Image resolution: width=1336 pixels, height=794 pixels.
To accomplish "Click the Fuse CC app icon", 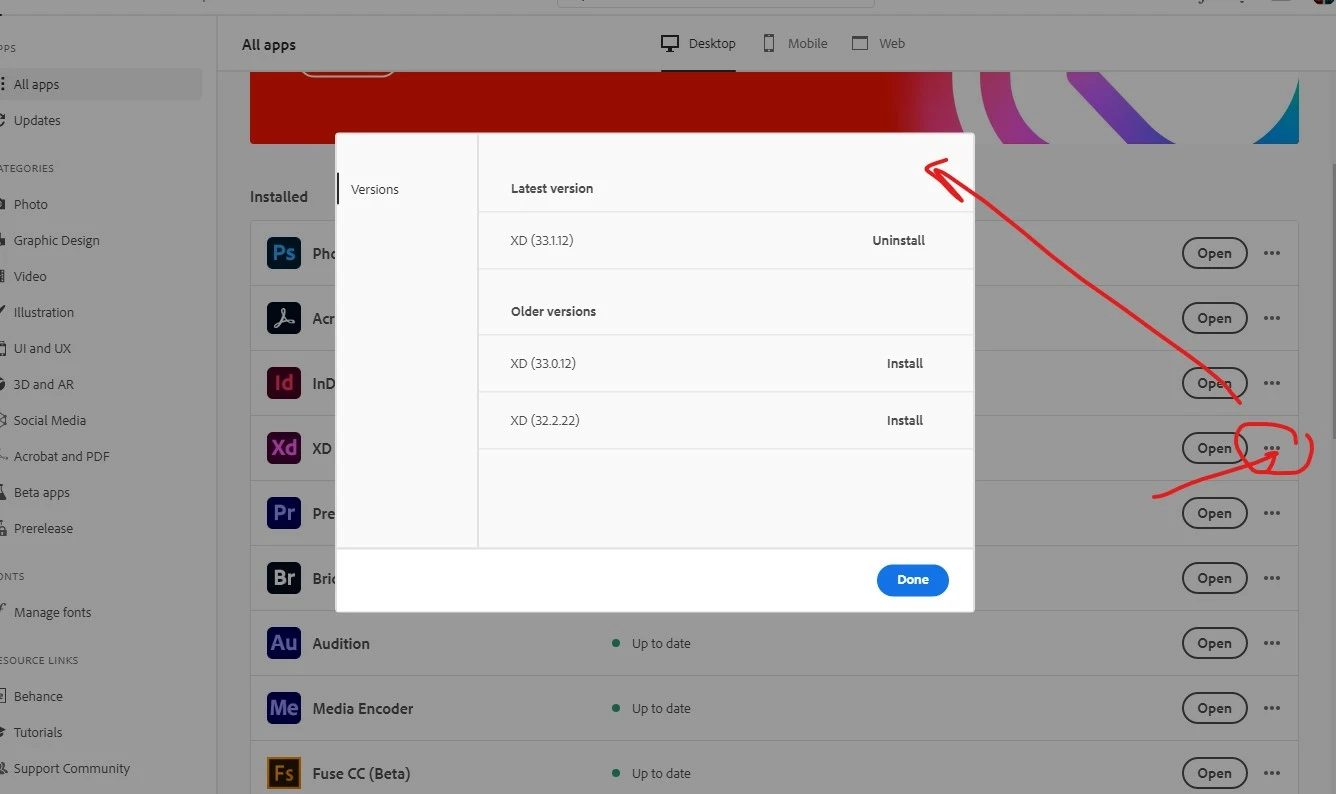I will point(284,773).
